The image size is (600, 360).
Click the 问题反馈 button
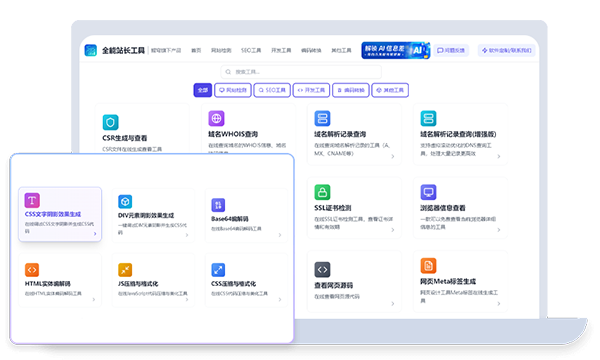point(451,50)
